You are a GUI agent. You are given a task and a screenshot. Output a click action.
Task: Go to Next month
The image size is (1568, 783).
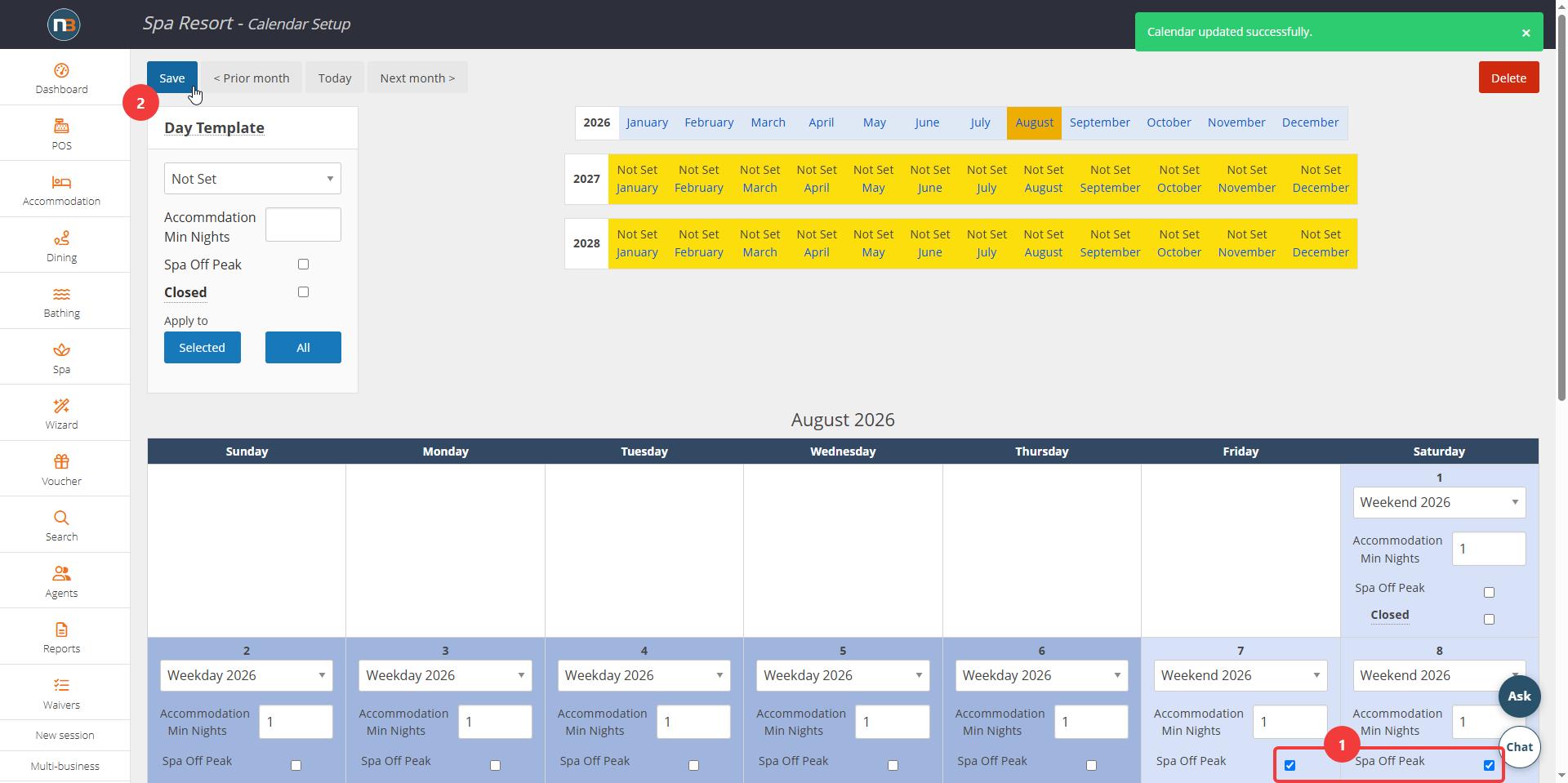[417, 78]
